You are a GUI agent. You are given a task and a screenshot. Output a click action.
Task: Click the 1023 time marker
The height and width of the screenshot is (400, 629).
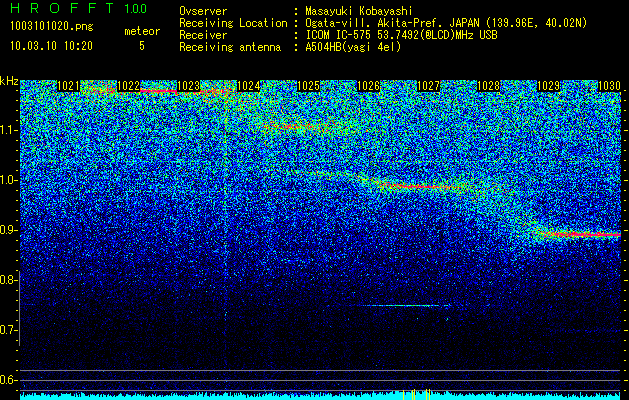pos(188,86)
